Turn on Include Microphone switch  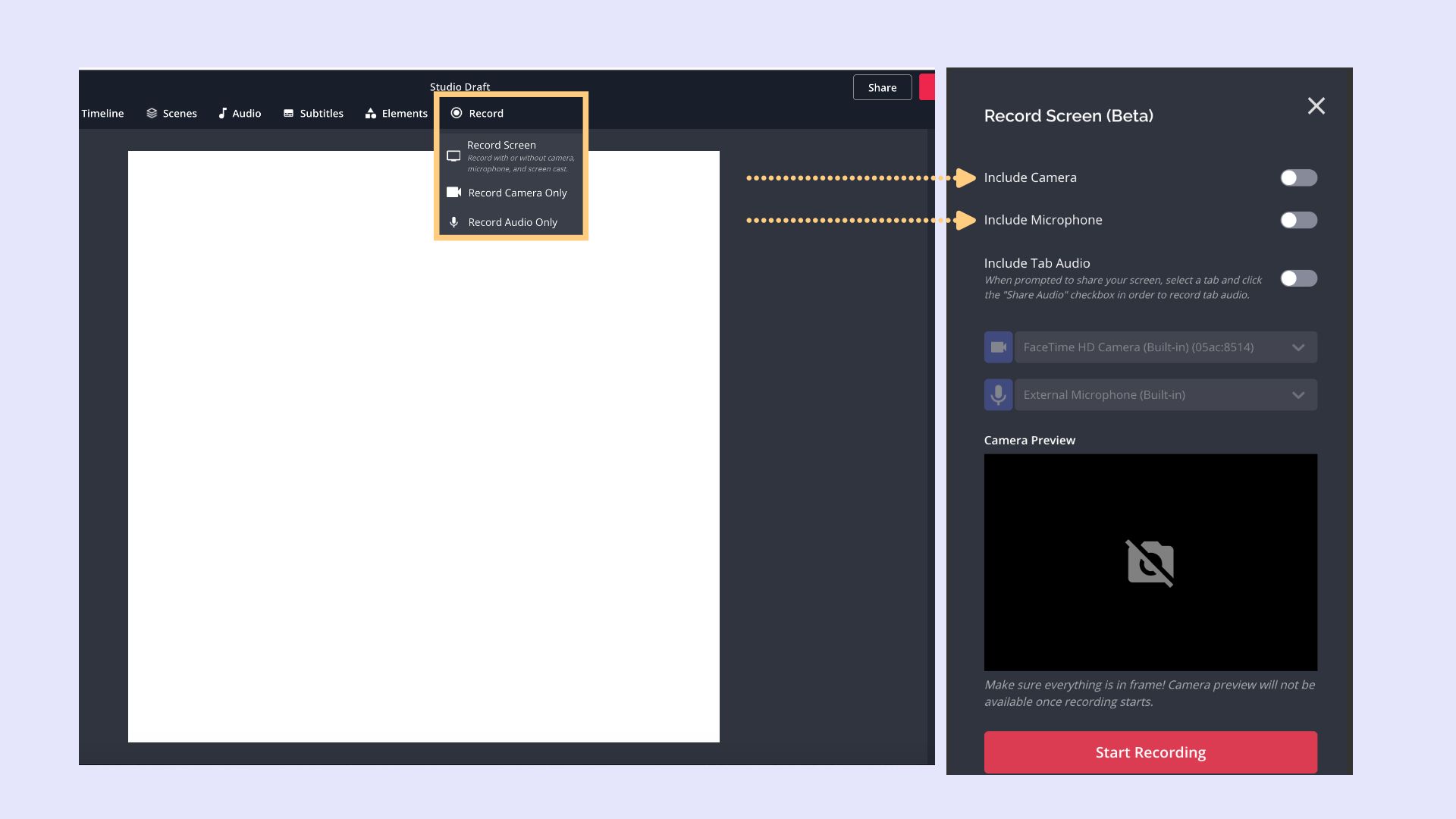pos(1298,220)
